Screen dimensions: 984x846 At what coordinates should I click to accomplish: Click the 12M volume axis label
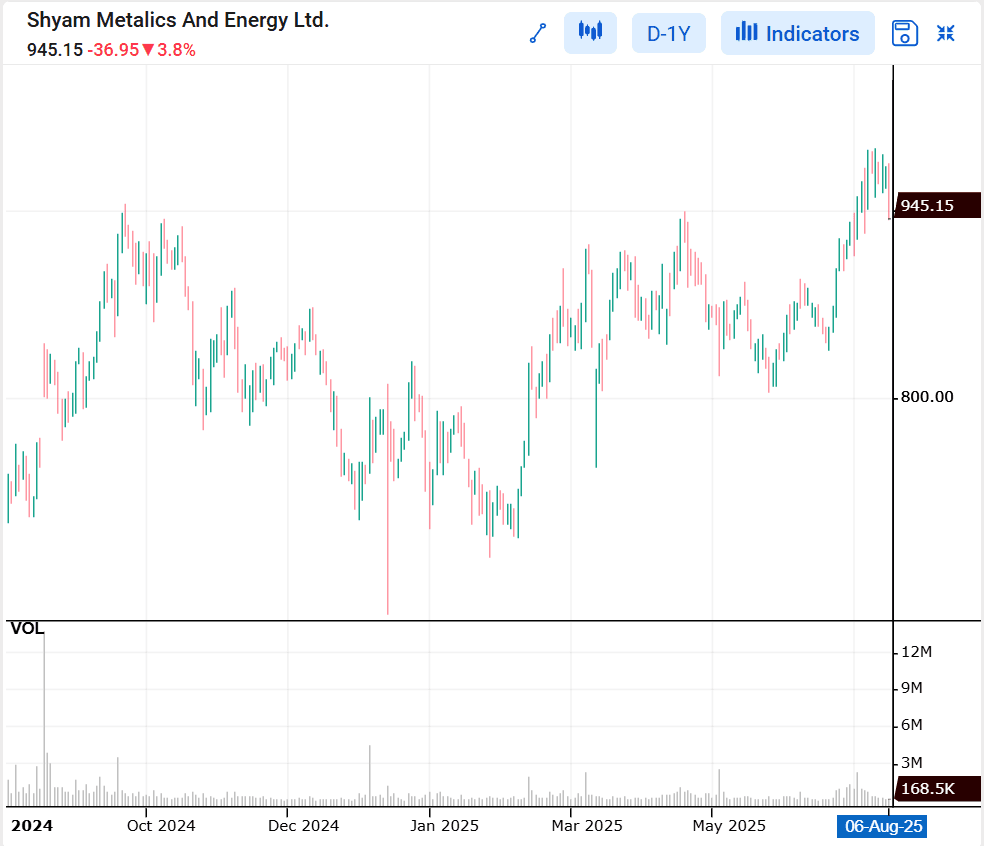pyautogui.click(x=916, y=652)
